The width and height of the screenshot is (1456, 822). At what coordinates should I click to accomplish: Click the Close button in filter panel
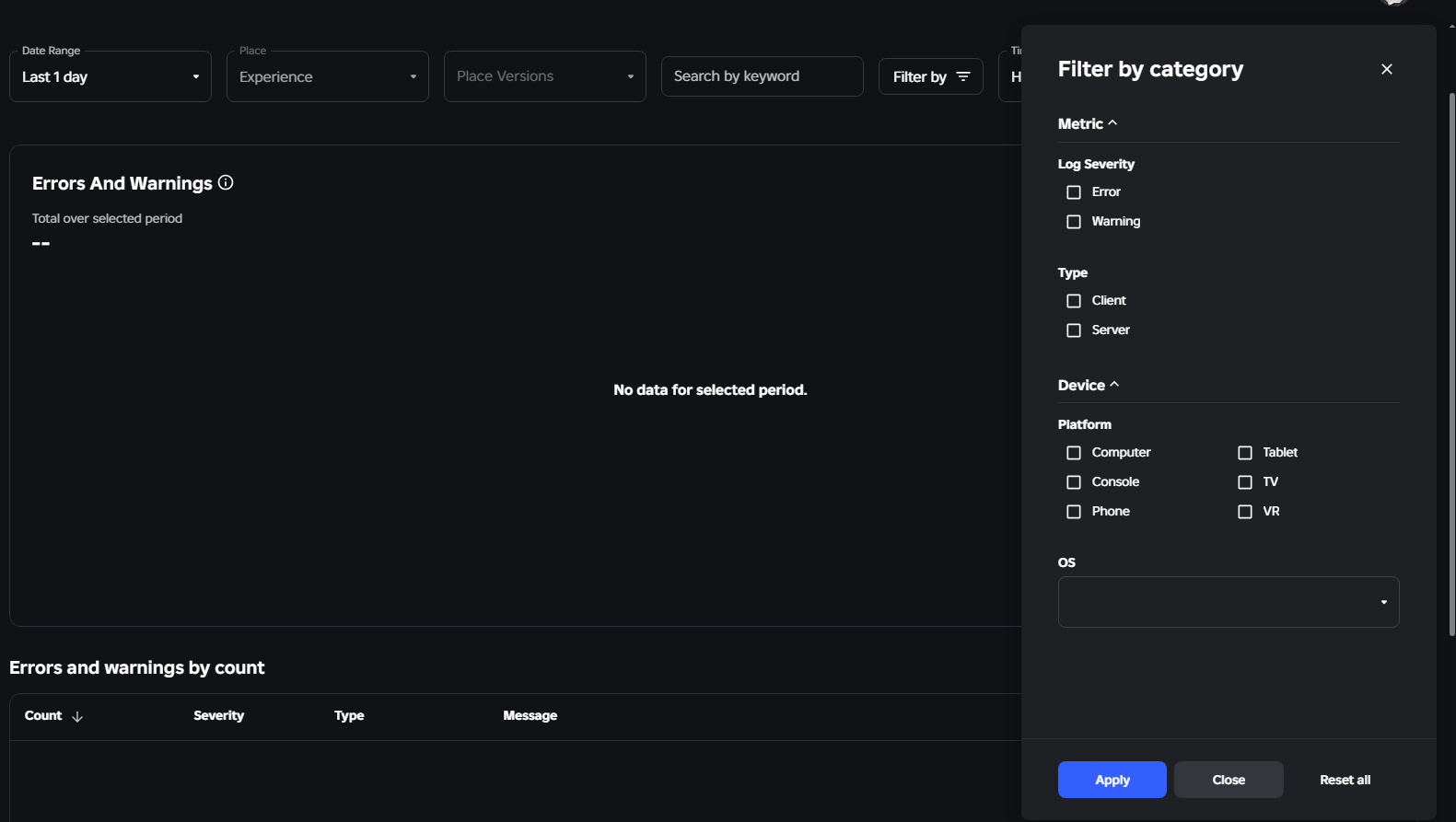1229,780
